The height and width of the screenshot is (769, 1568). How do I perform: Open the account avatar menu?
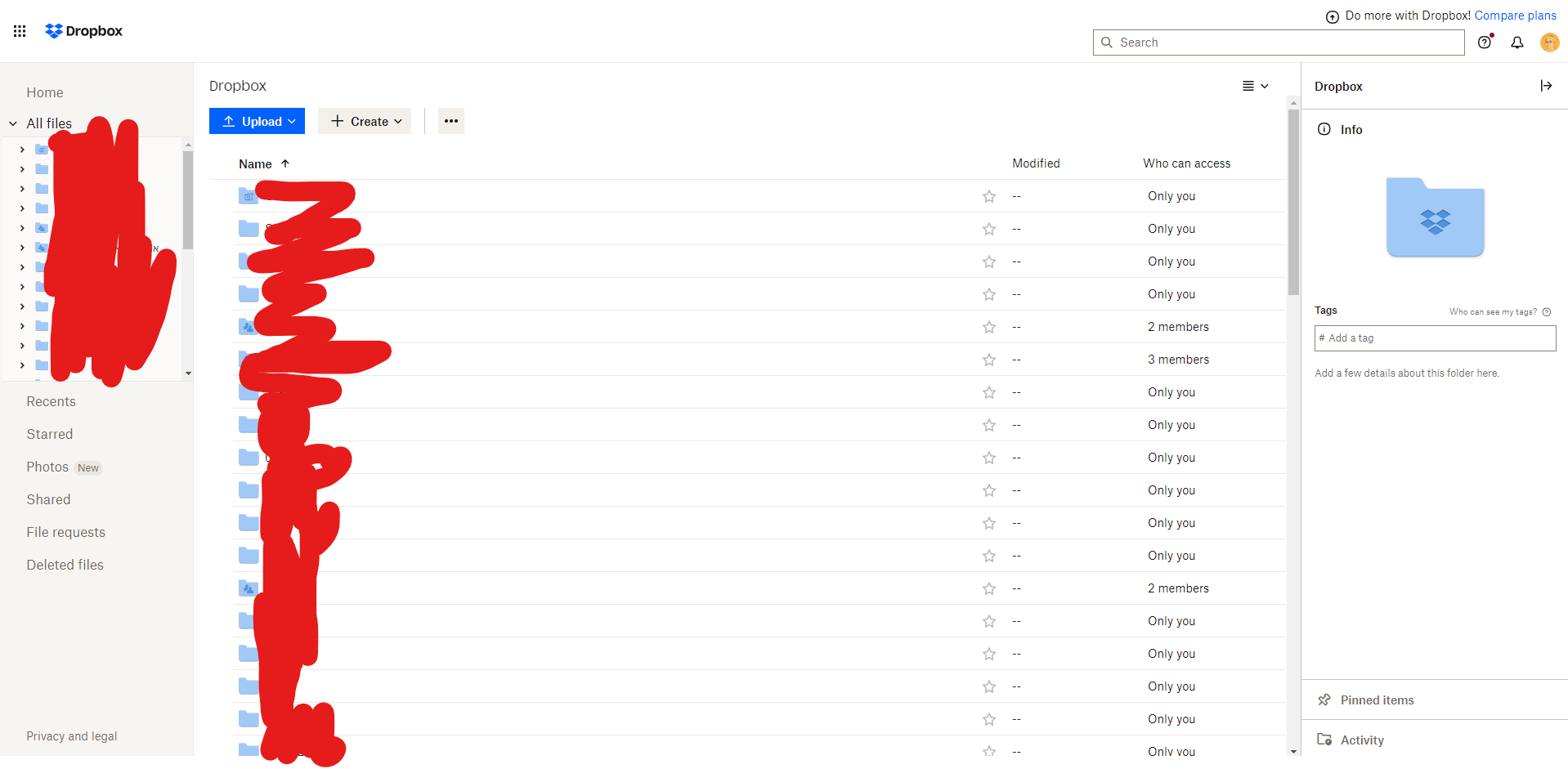[x=1549, y=42]
